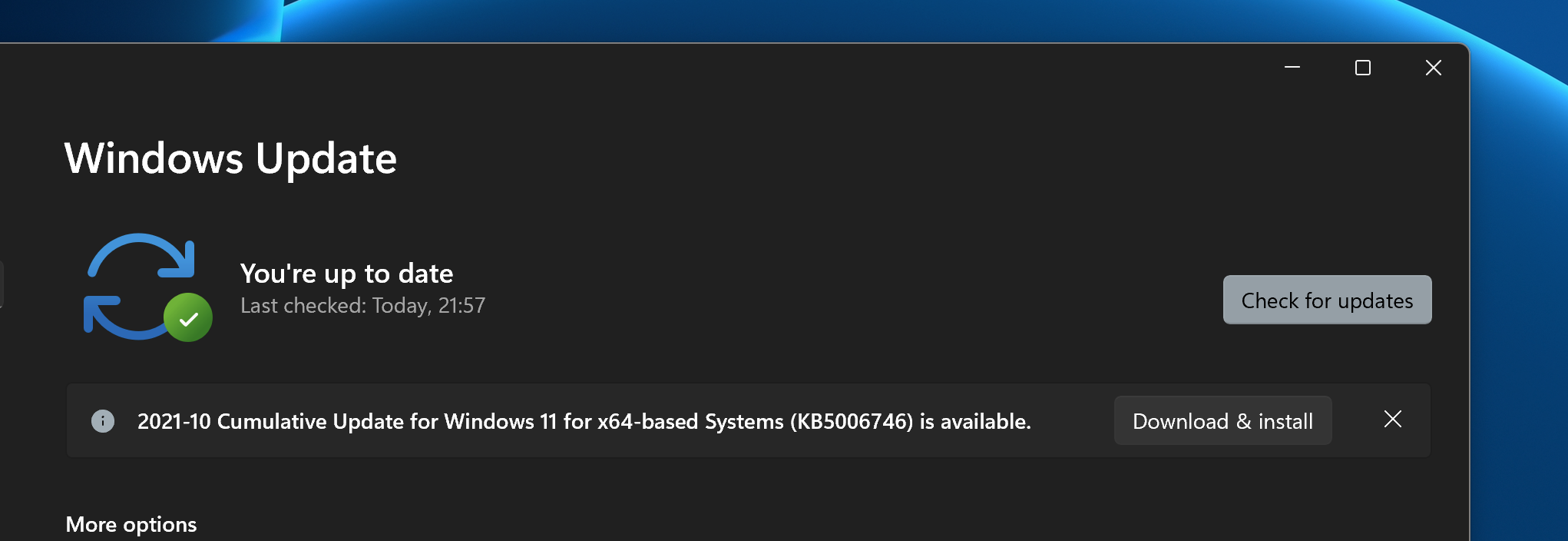The image size is (1568, 541).
Task: Close the Settings window
Action: [x=1432, y=68]
